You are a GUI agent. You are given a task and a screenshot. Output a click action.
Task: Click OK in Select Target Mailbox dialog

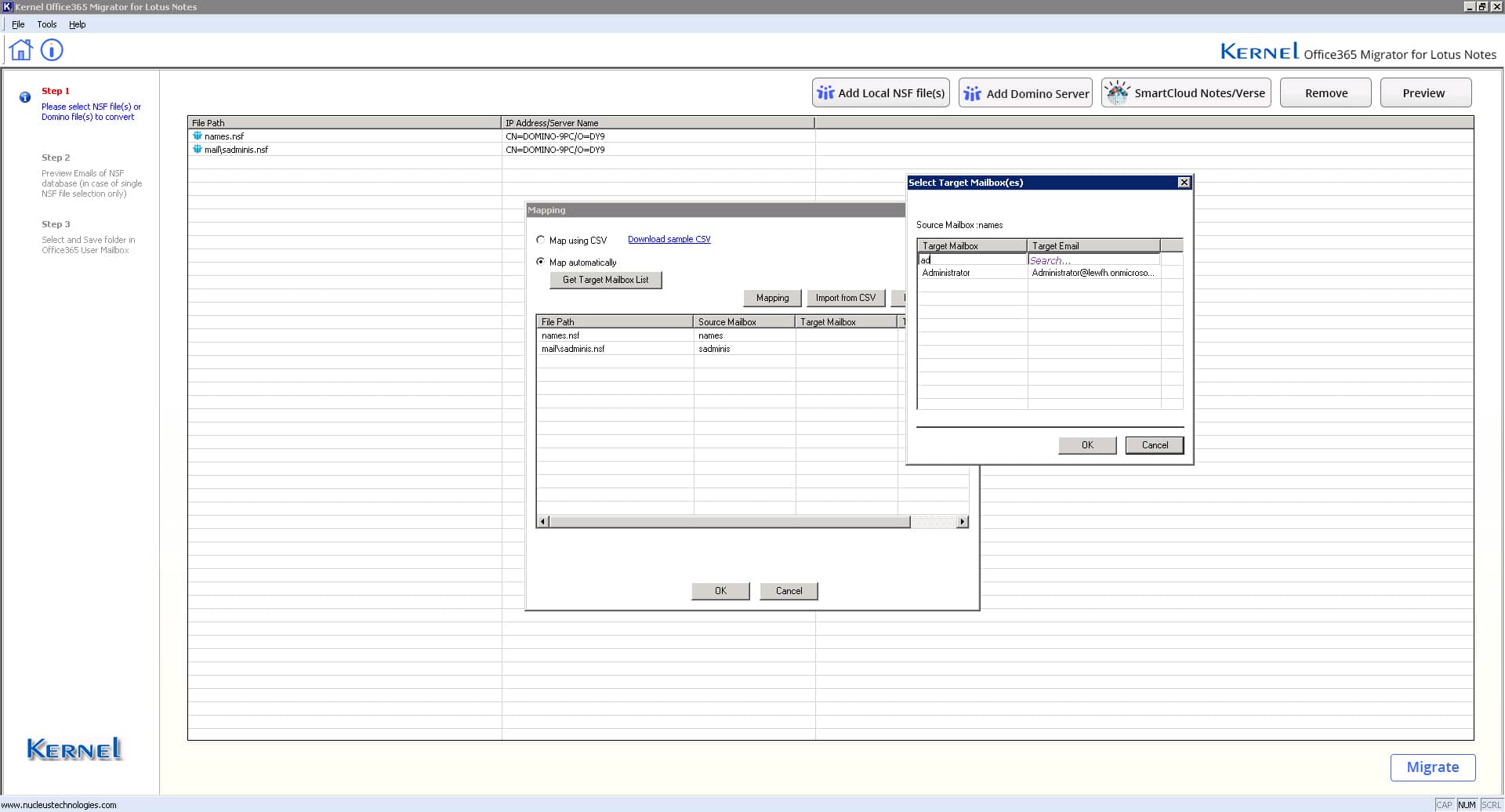click(1087, 445)
